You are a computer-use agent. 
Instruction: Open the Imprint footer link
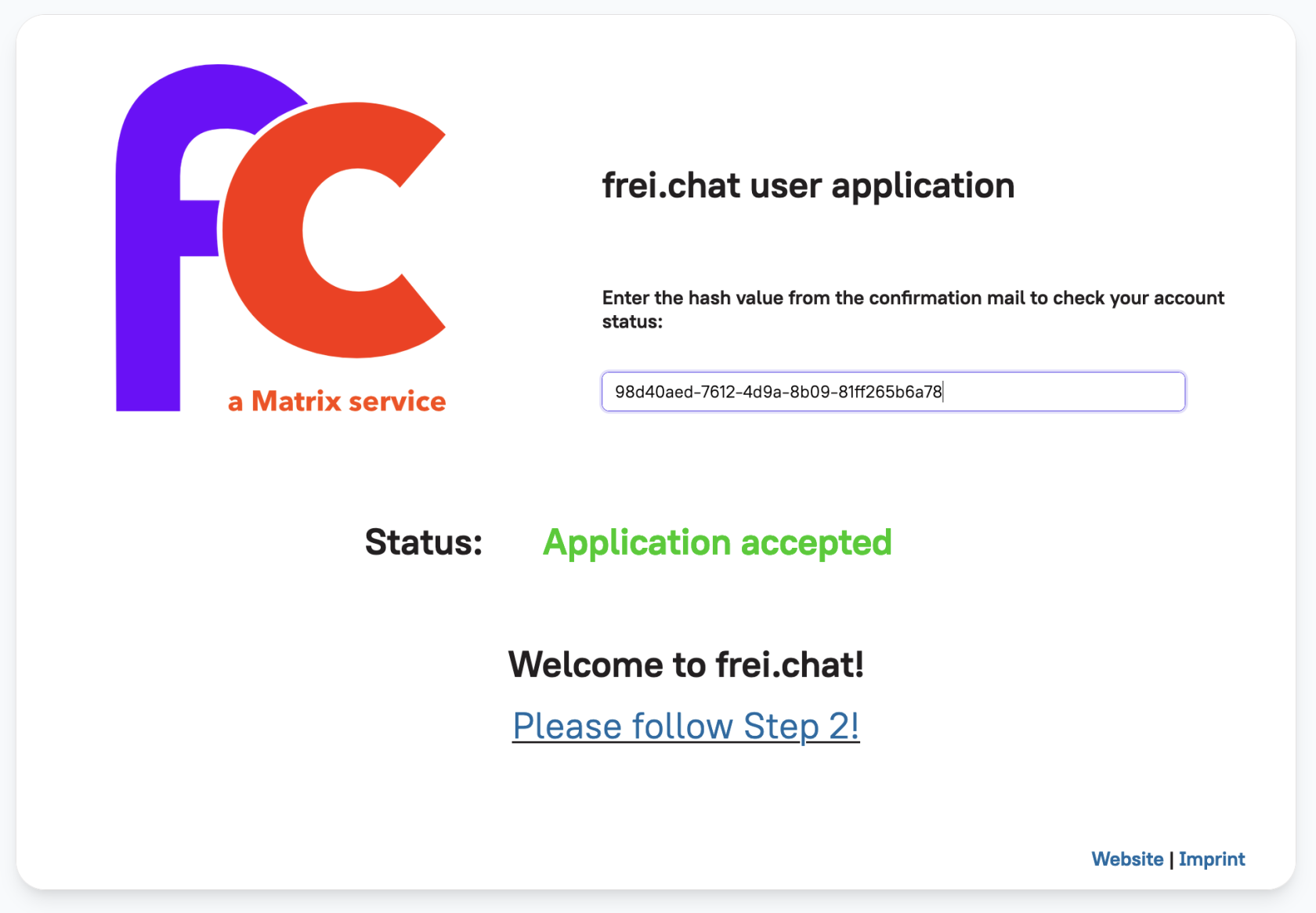[x=1212, y=859]
